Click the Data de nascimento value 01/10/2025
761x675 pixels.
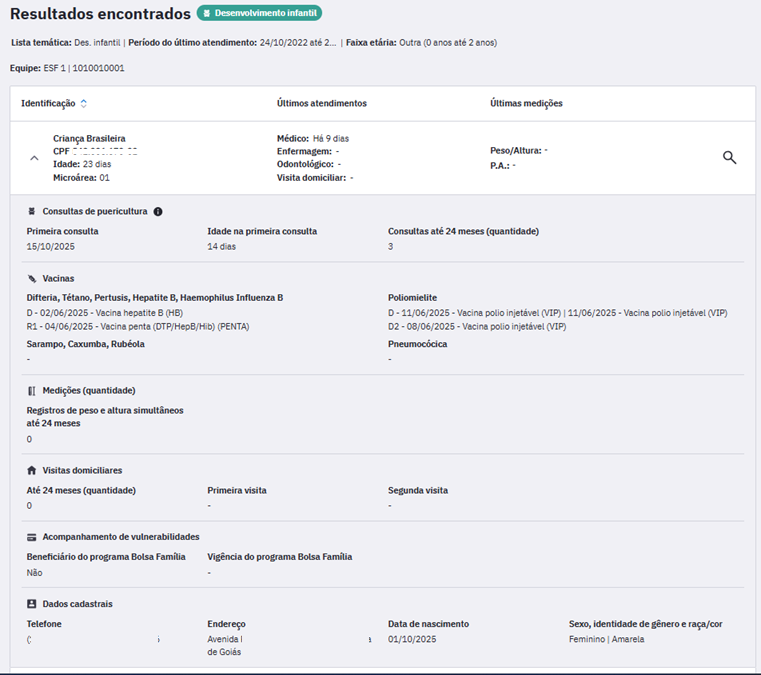tap(412, 639)
